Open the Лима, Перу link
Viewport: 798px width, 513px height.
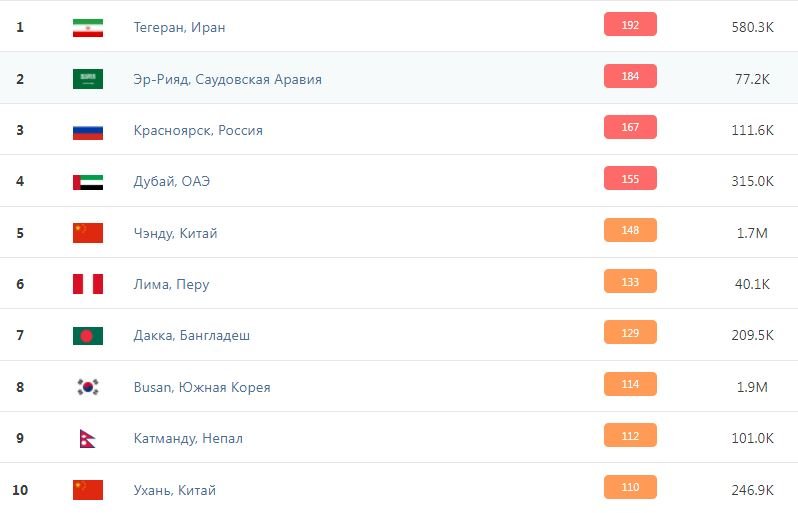171,284
